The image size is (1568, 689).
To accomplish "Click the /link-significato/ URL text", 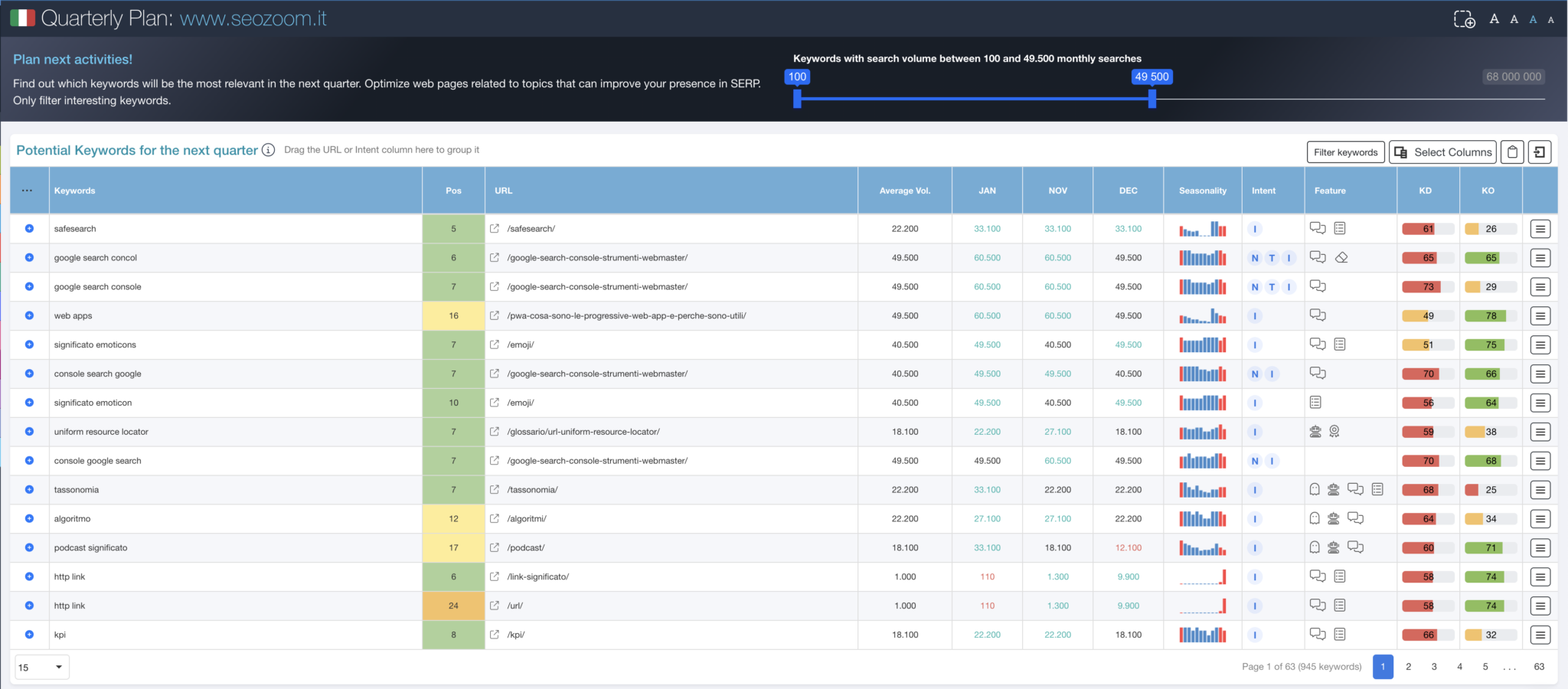I will coord(538,577).
